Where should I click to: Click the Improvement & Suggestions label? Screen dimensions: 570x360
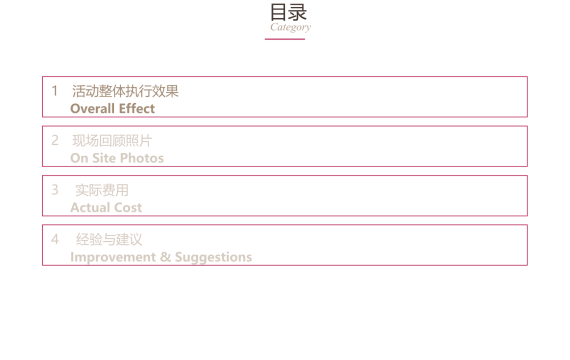click(x=161, y=257)
